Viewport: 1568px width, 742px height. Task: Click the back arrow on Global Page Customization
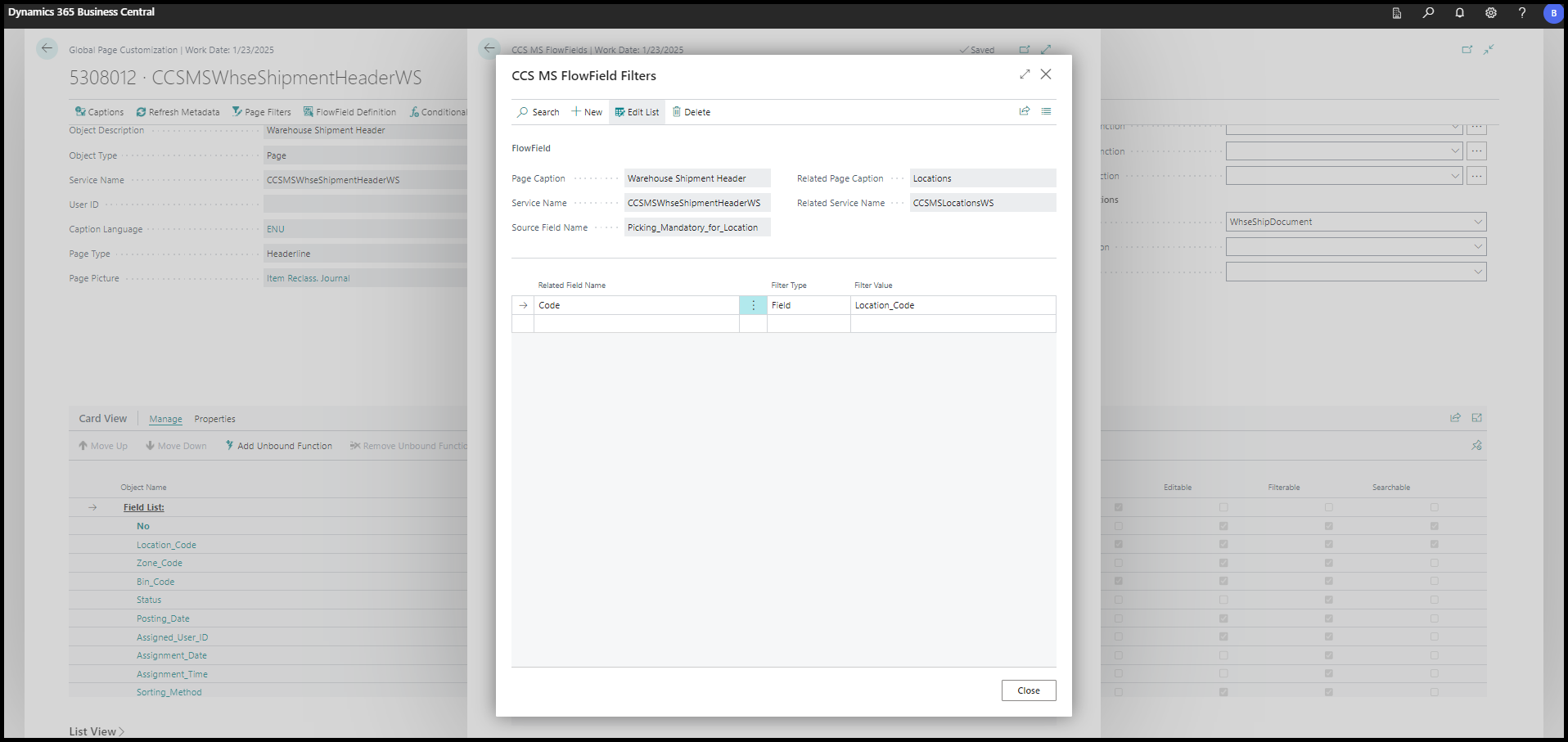(47, 48)
